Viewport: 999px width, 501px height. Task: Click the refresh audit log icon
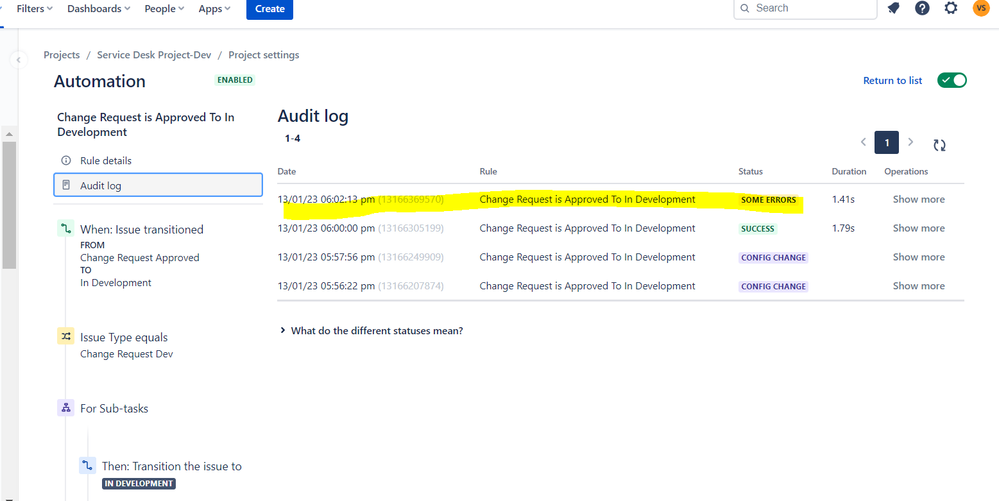(939, 145)
